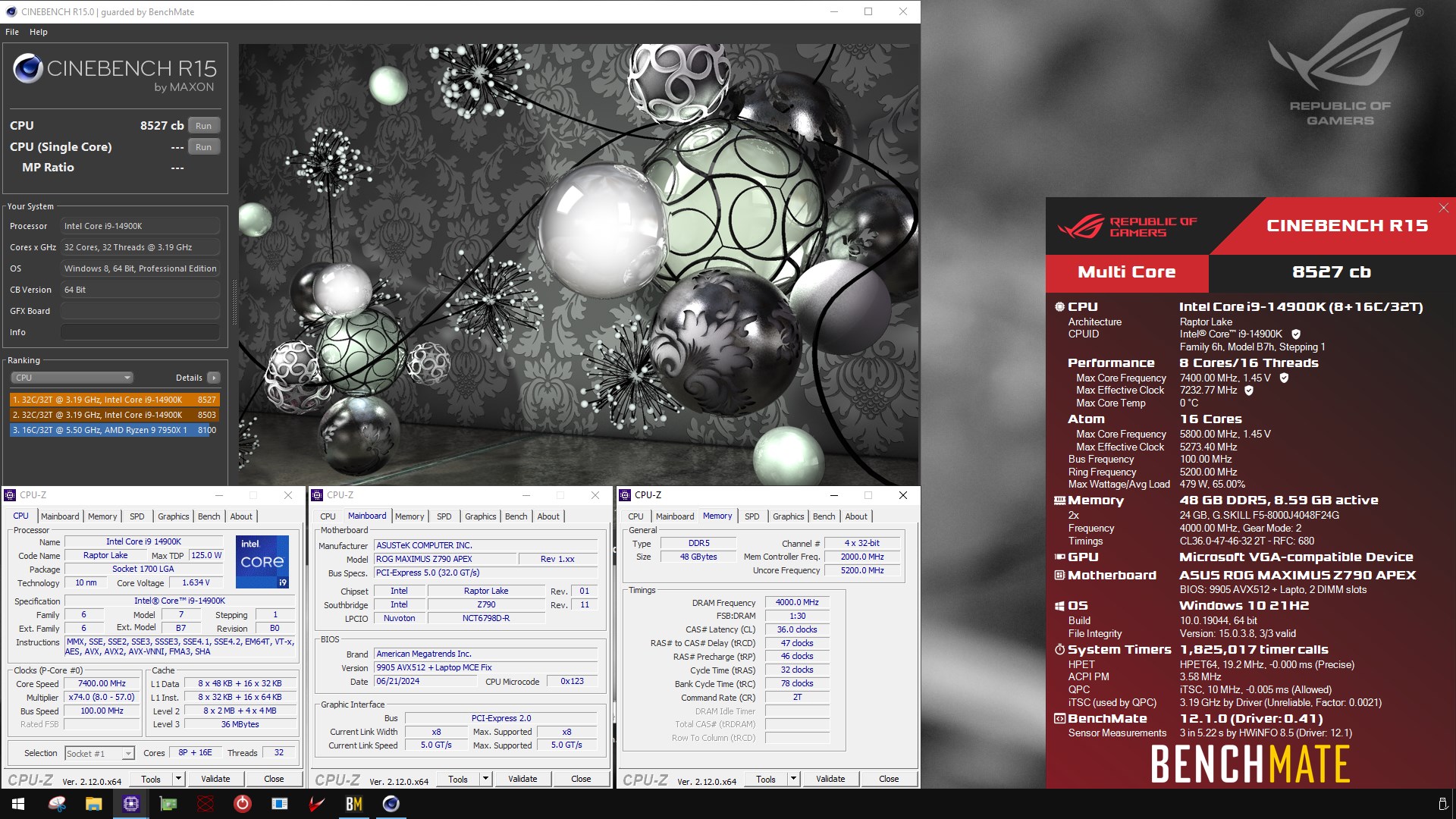1456x819 pixels.
Task: Open CPU tab in Memory CPU-Z window
Action: [x=635, y=516]
